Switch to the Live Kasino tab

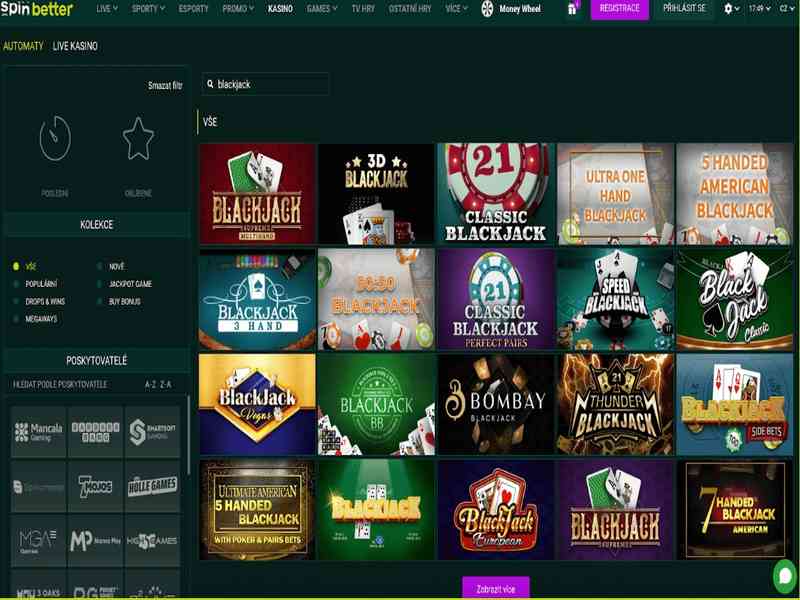point(75,46)
